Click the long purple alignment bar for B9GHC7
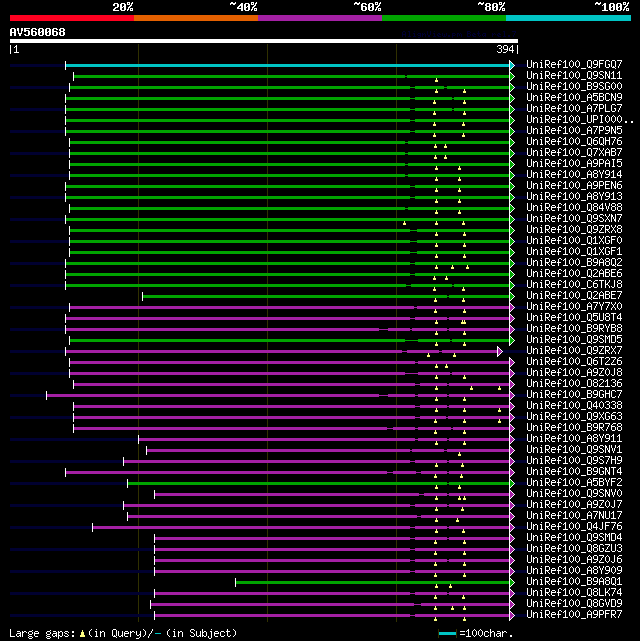The image size is (640, 641). point(278,395)
